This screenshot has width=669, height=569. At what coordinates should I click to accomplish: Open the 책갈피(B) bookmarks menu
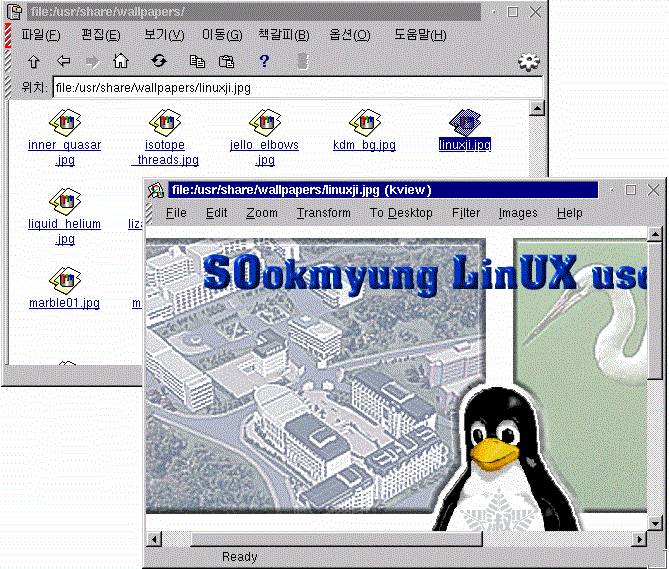coord(284,35)
